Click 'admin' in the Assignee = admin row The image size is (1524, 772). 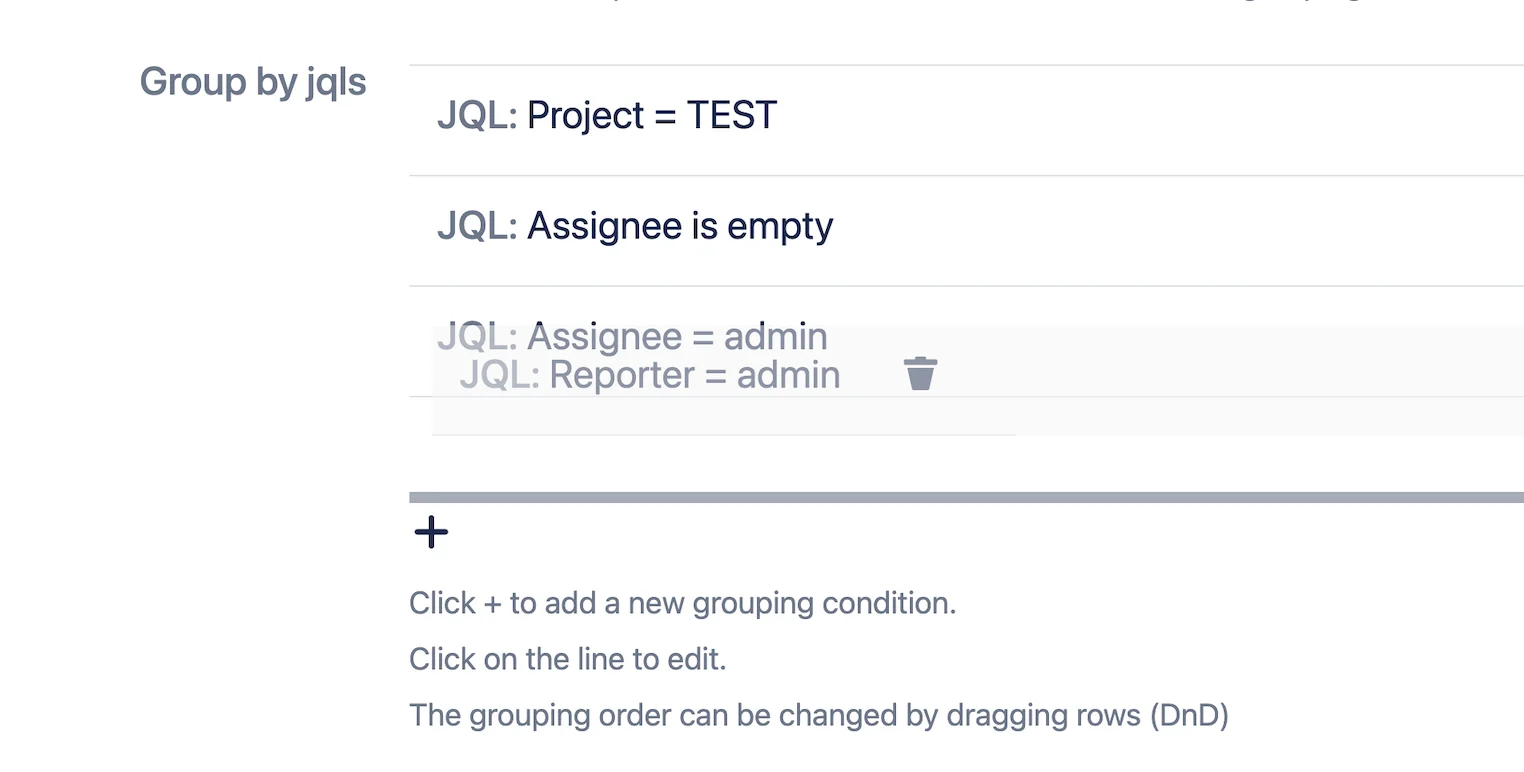pos(775,337)
